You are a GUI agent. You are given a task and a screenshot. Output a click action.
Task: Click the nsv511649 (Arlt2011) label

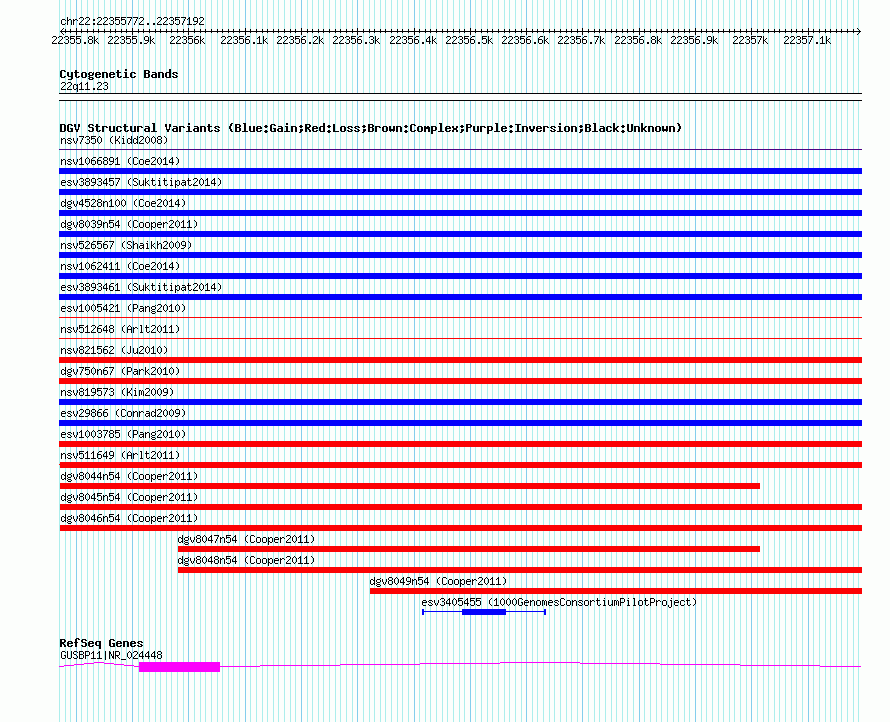(120, 455)
